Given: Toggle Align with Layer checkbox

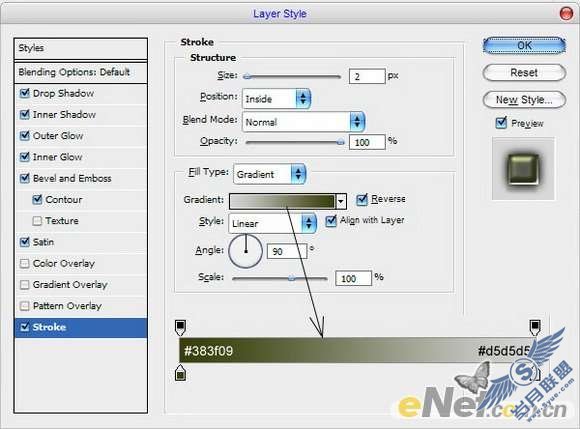Looking at the screenshot, I should click(x=331, y=221).
